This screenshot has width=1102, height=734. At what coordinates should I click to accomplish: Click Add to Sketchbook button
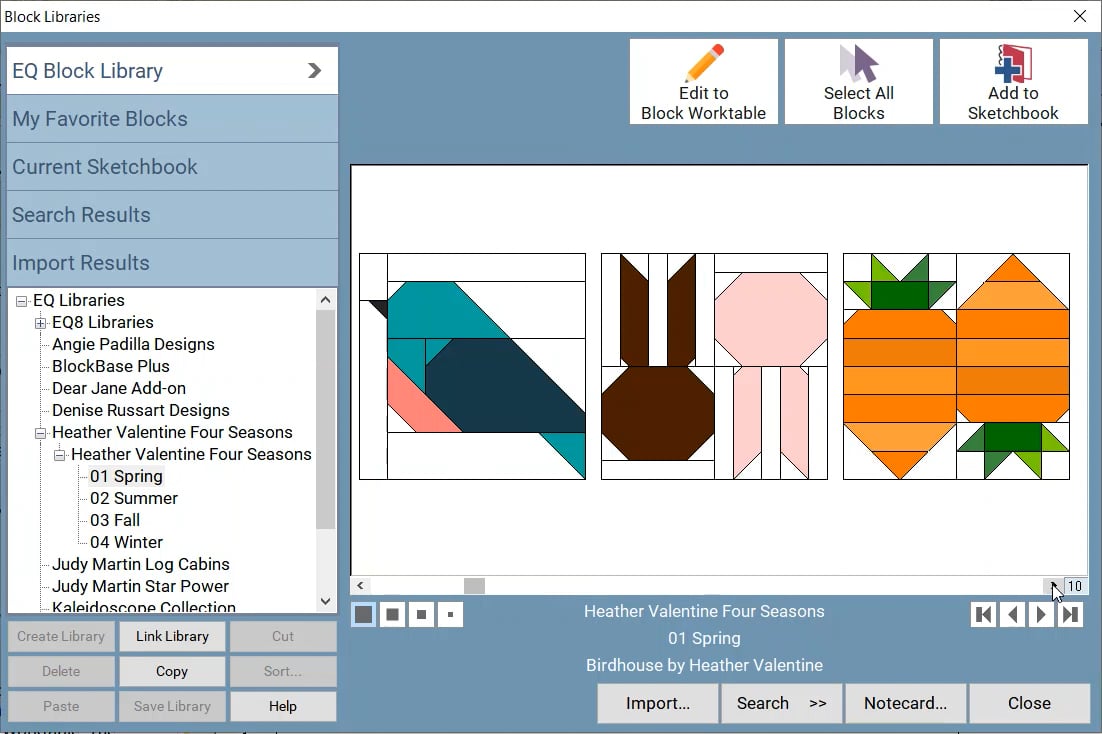1013,82
